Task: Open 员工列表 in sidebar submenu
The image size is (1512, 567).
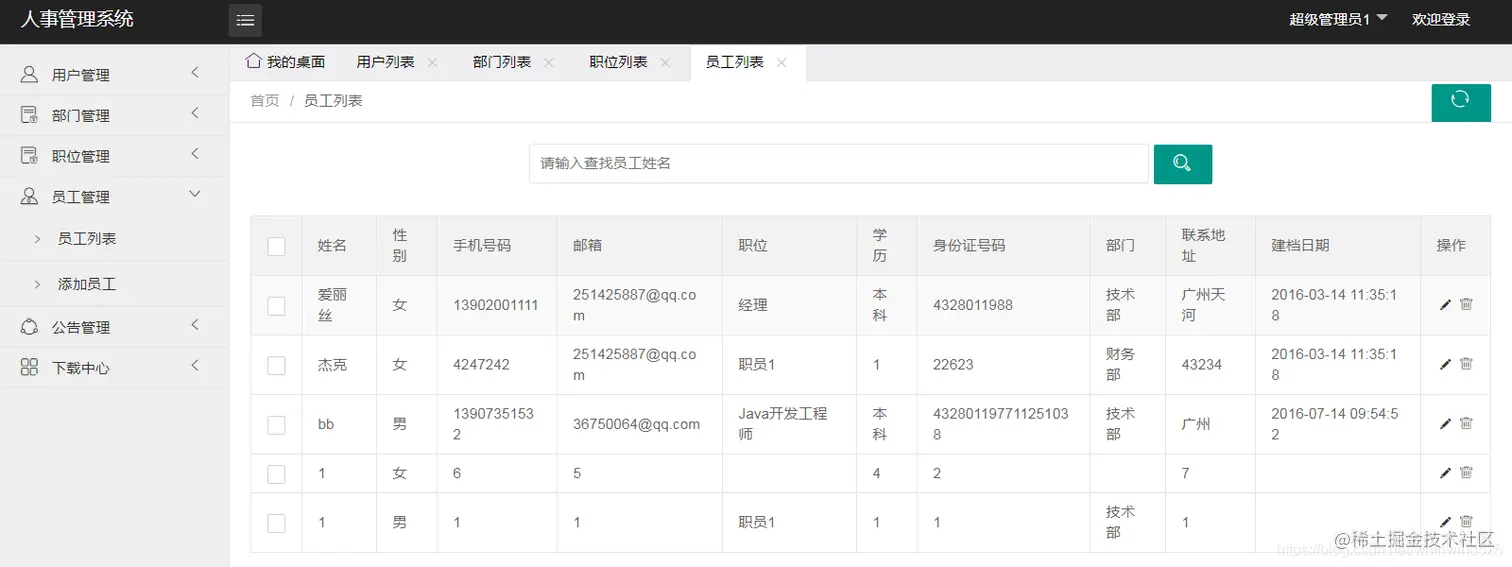Action: [x=87, y=239]
